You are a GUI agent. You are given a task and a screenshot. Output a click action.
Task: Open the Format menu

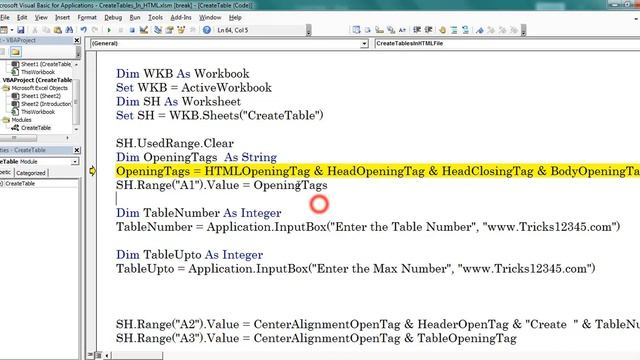click(x=87, y=18)
